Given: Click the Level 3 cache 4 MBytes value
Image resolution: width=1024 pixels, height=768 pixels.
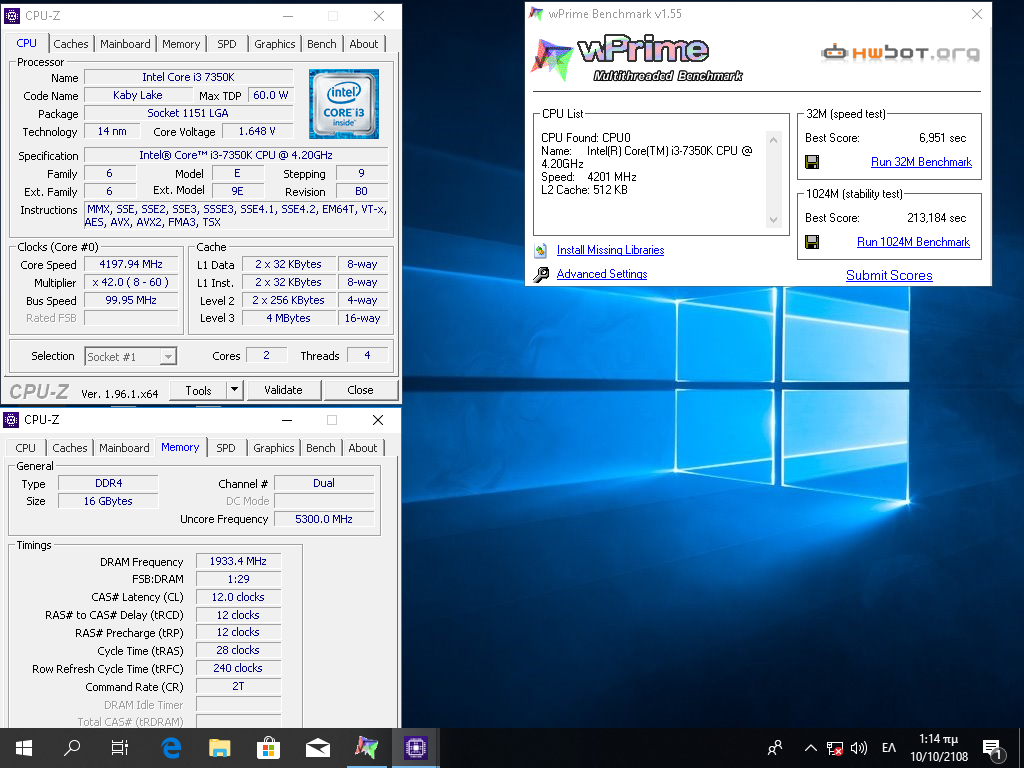Looking at the screenshot, I should pyautogui.click(x=289, y=318).
